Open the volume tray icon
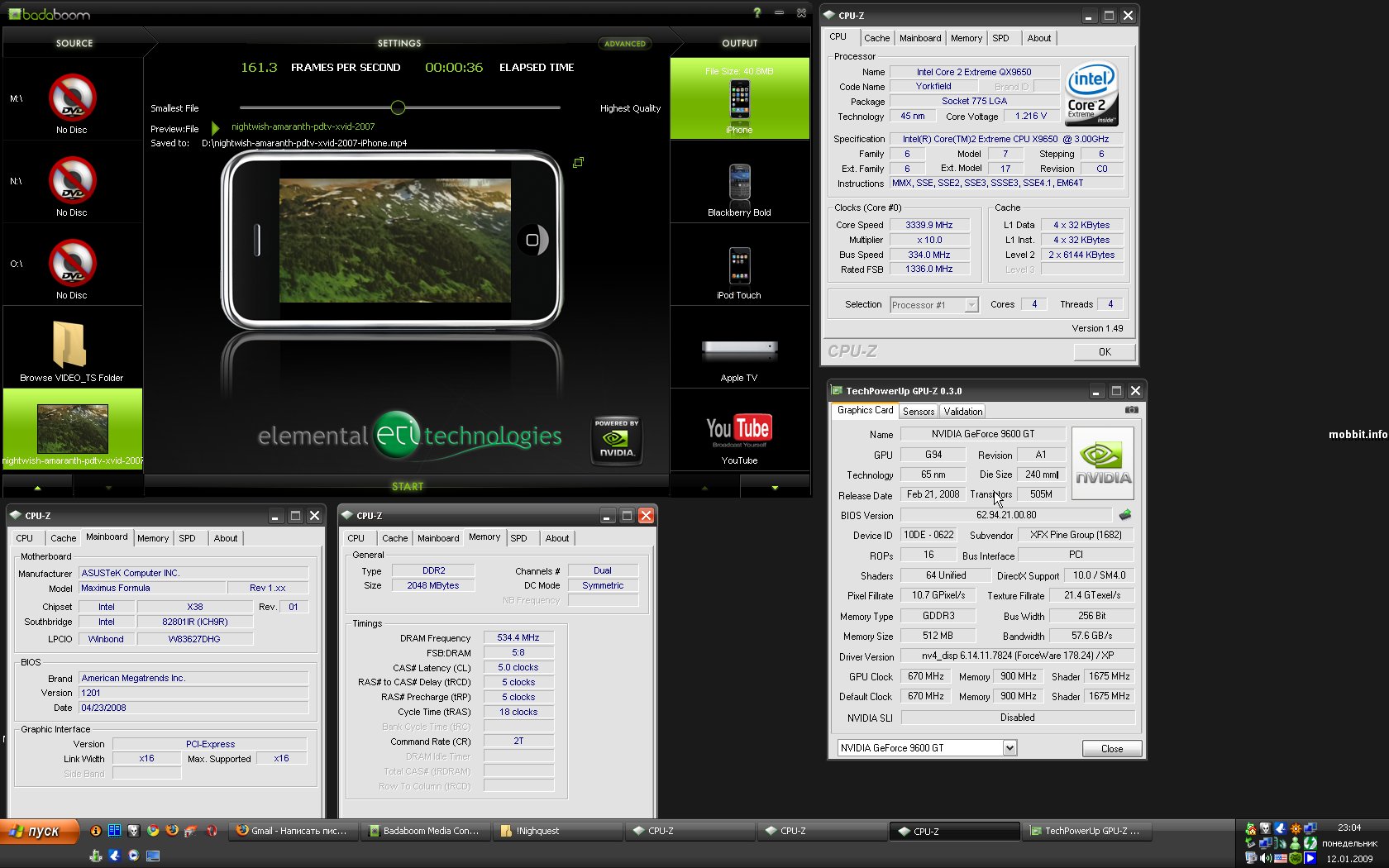This screenshot has height=868, width=1389. [x=1266, y=858]
